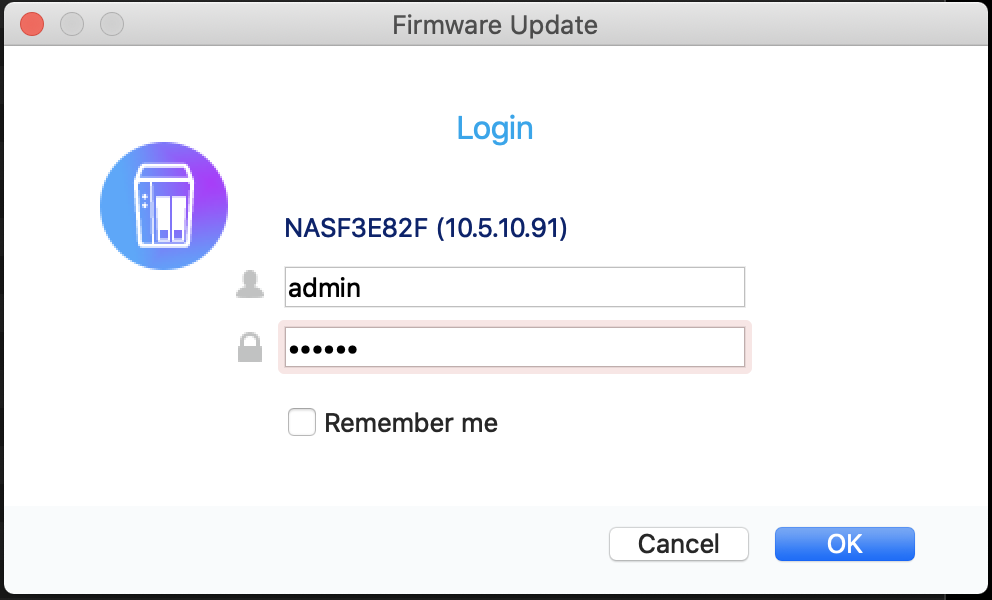Focus the username field containing admin
The height and width of the screenshot is (600, 992).
click(x=514, y=287)
